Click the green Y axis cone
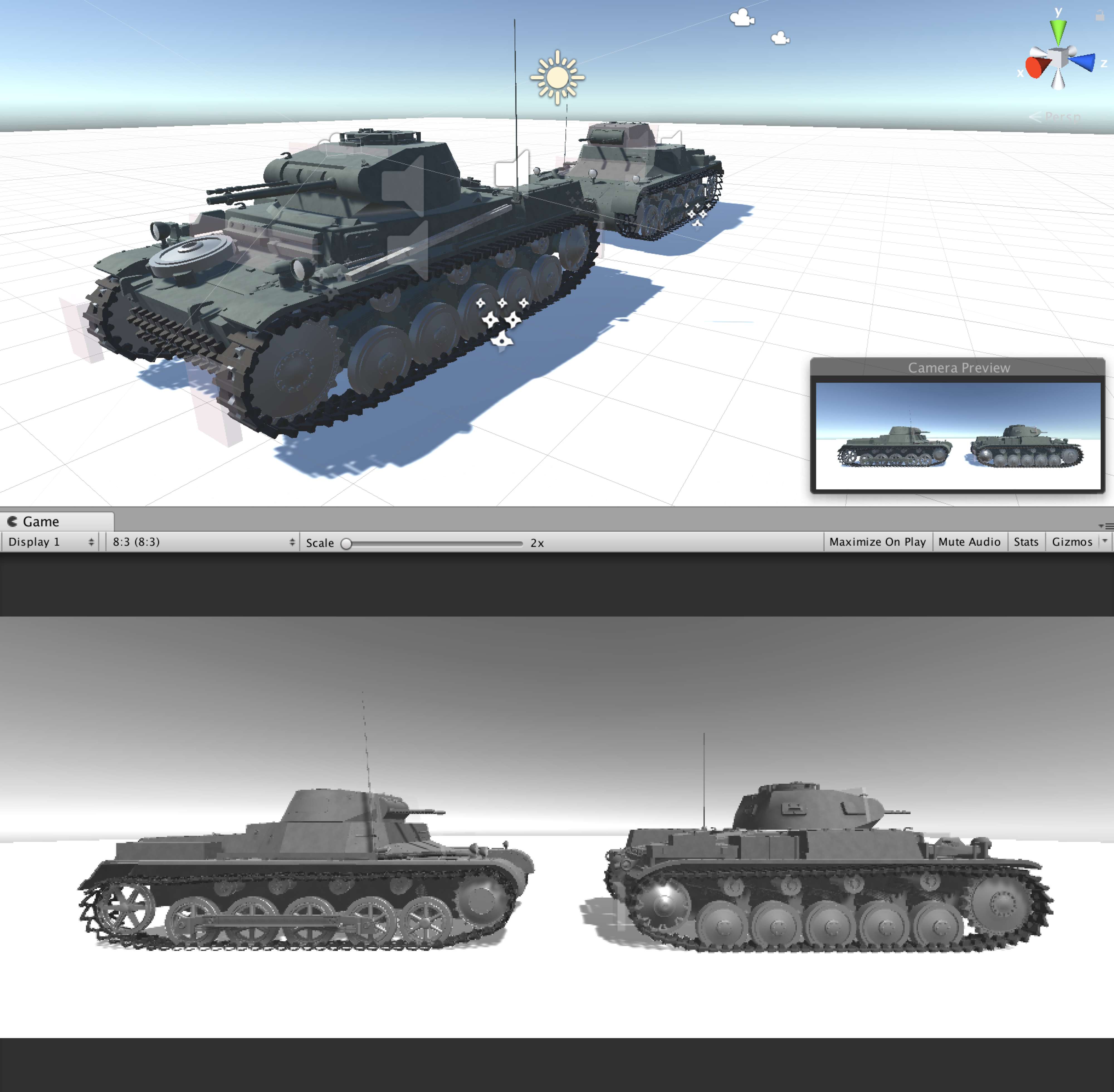The height and width of the screenshot is (1092, 1114). (x=1058, y=31)
